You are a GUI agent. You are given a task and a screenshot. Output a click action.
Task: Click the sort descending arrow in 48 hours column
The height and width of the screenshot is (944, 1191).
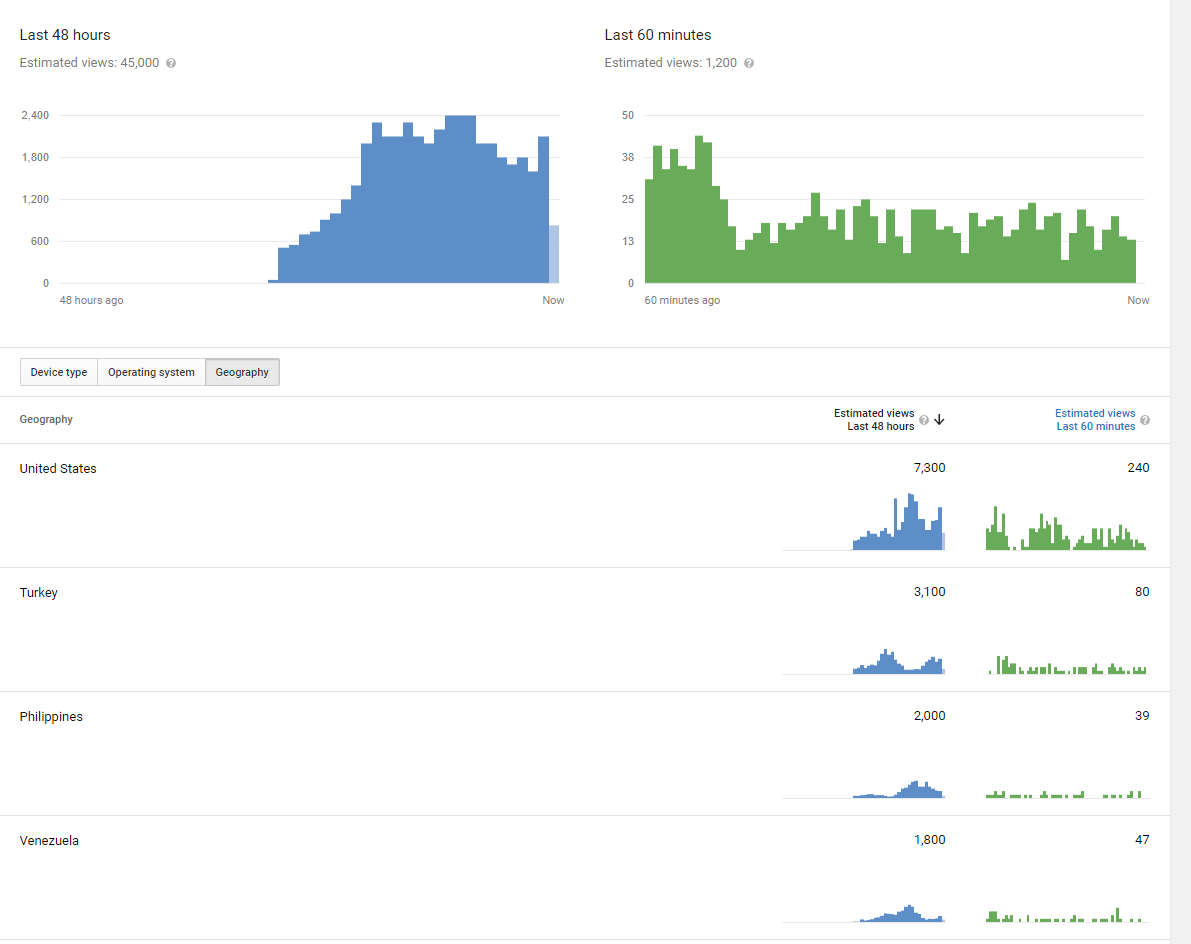point(940,420)
